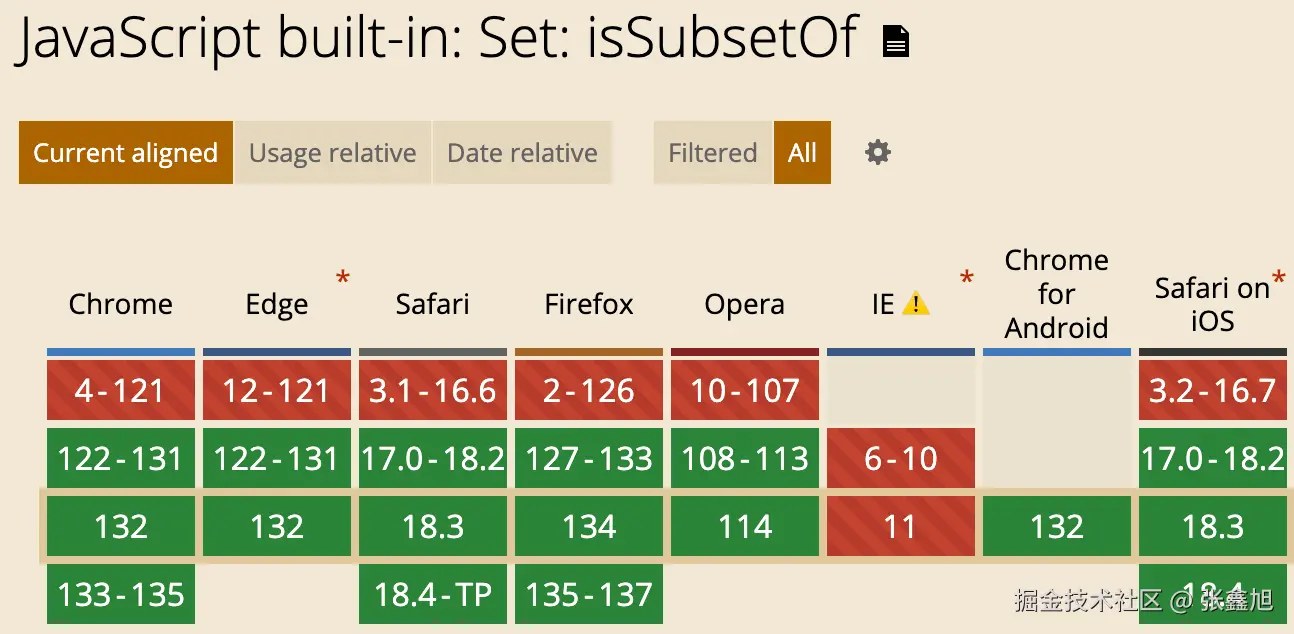Click the red asterisk beside the IE column
The image size is (1294, 634).
(966, 278)
